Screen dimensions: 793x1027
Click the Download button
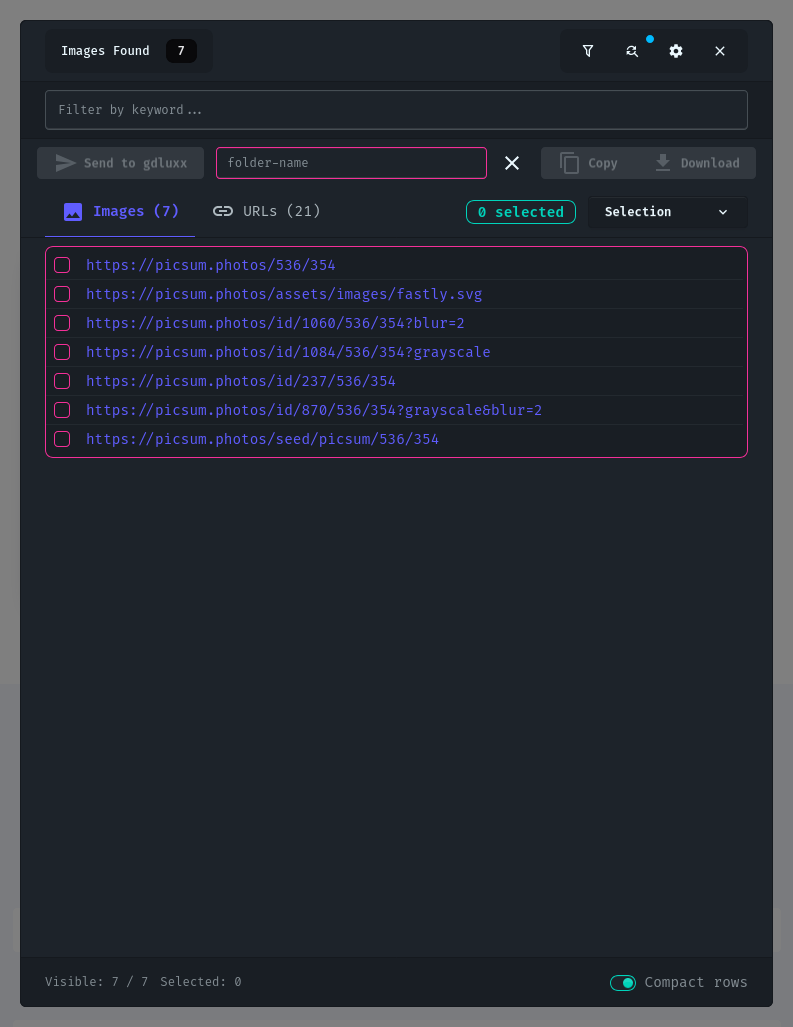[697, 163]
